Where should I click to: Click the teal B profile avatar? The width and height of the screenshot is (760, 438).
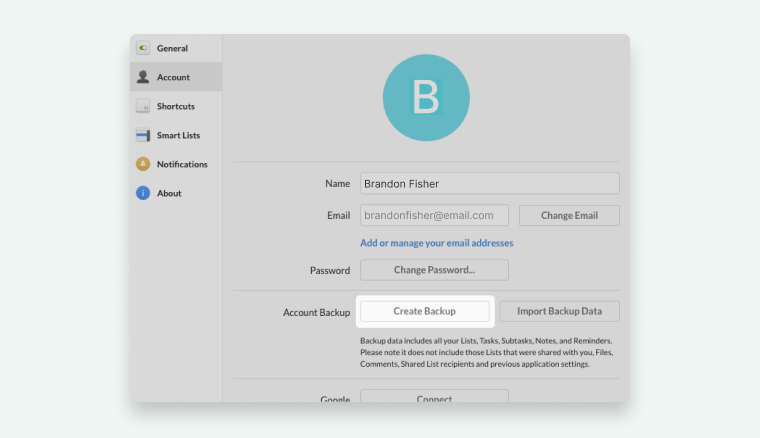(x=426, y=97)
